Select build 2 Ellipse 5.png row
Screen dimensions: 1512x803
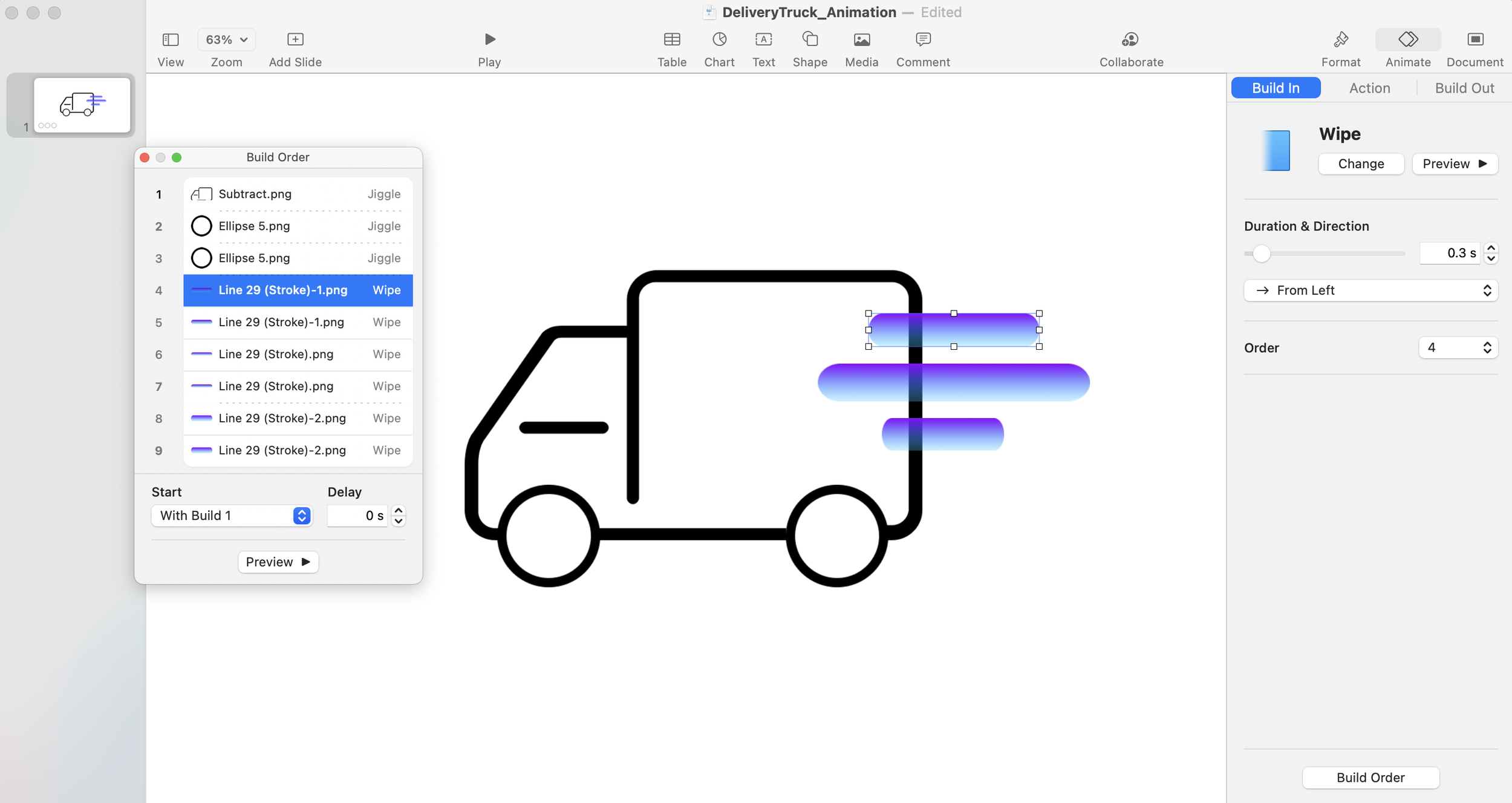pyautogui.click(x=298, y=226)
